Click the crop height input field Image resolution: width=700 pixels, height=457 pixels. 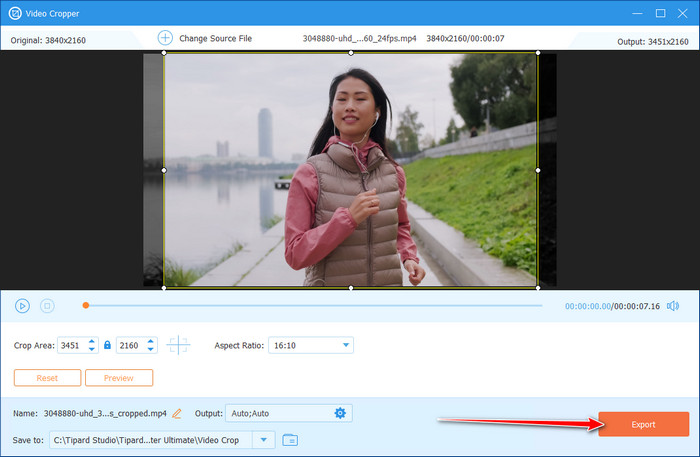pyautogui.click(x=132, y=345)
